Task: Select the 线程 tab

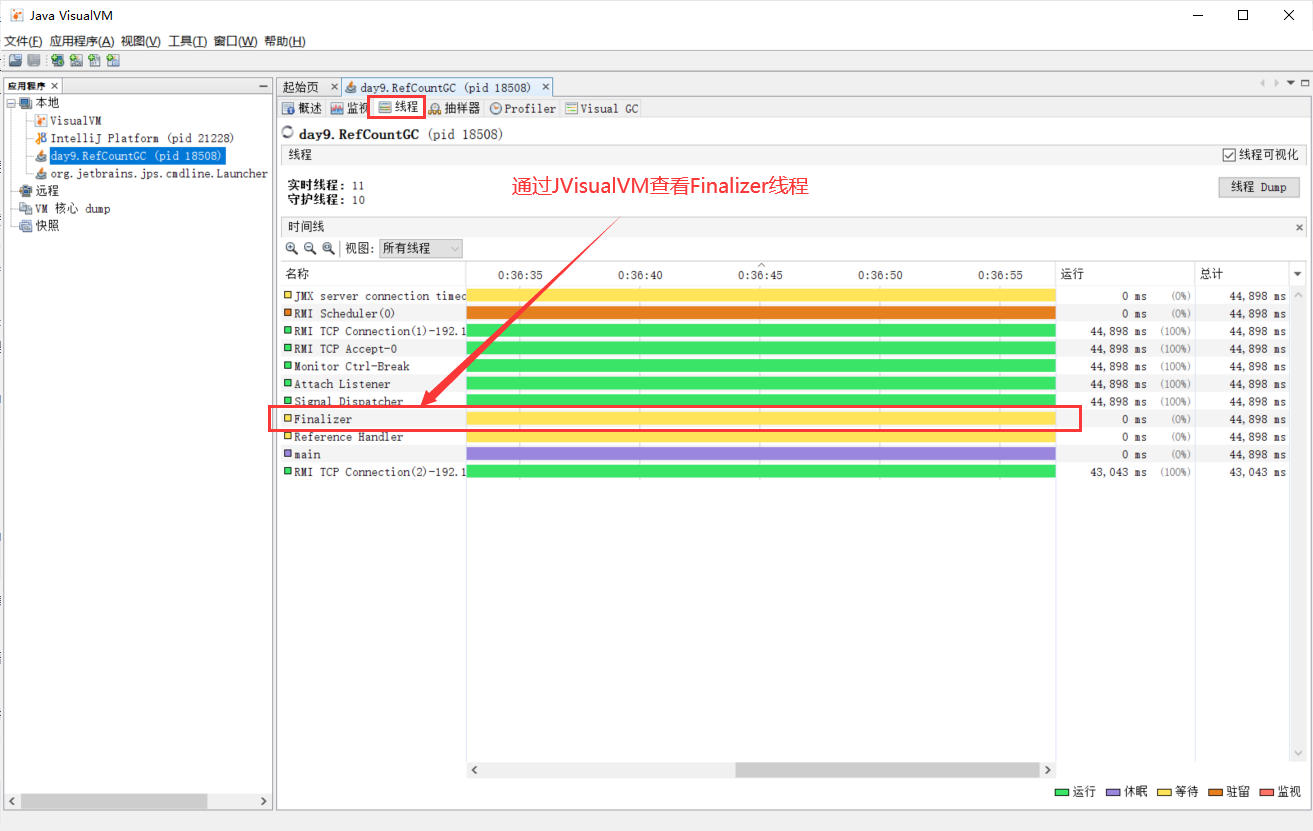Action: click(x=398, y=107)
